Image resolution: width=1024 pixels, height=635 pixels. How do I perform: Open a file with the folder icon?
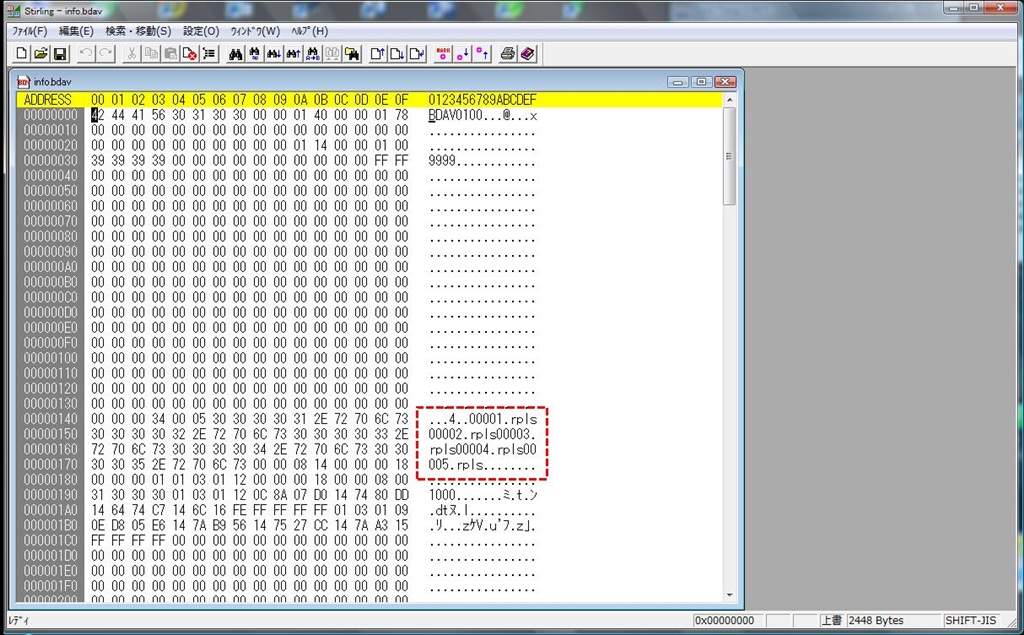[x=41, y=54]
